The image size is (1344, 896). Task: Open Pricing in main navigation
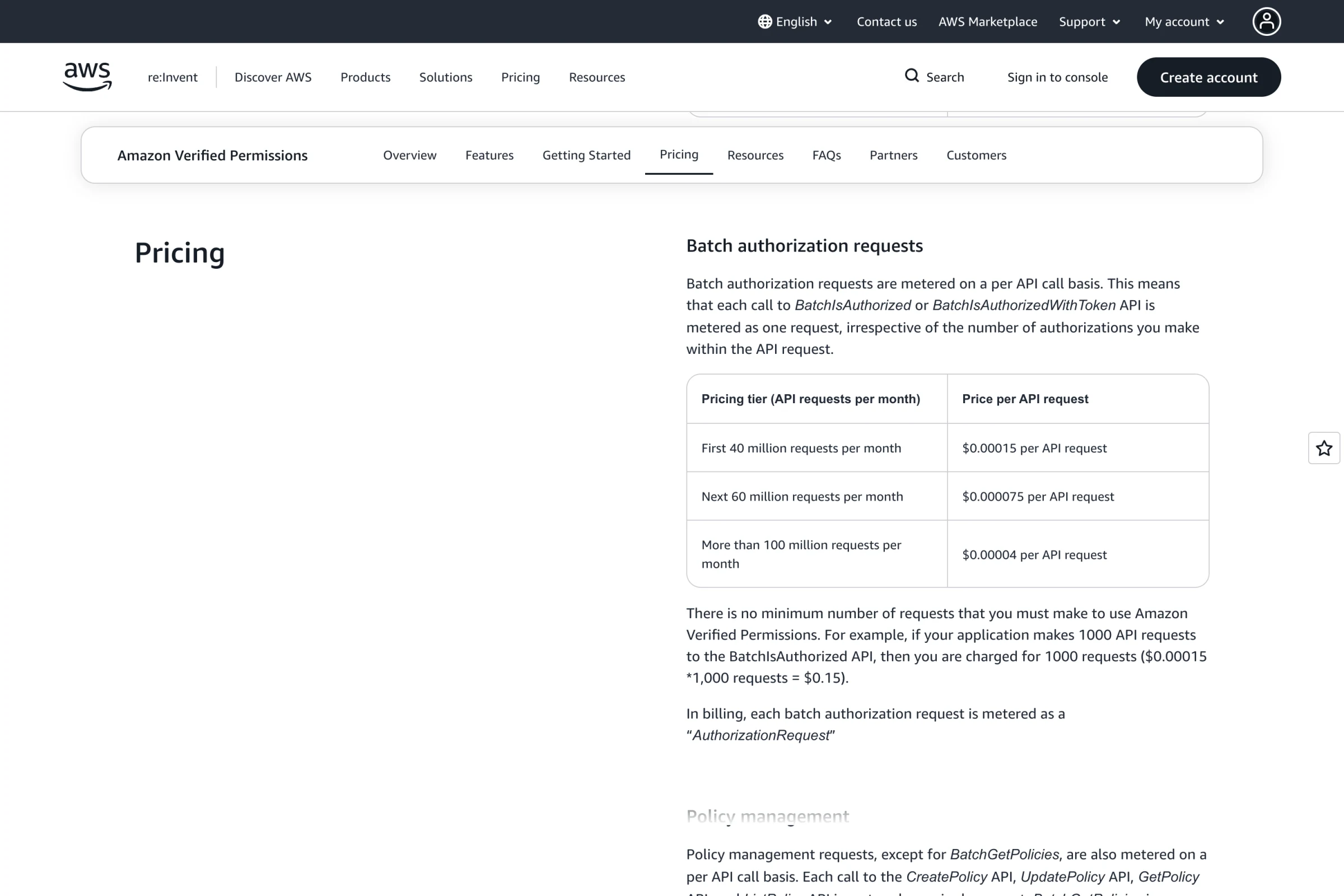(521, 77)
